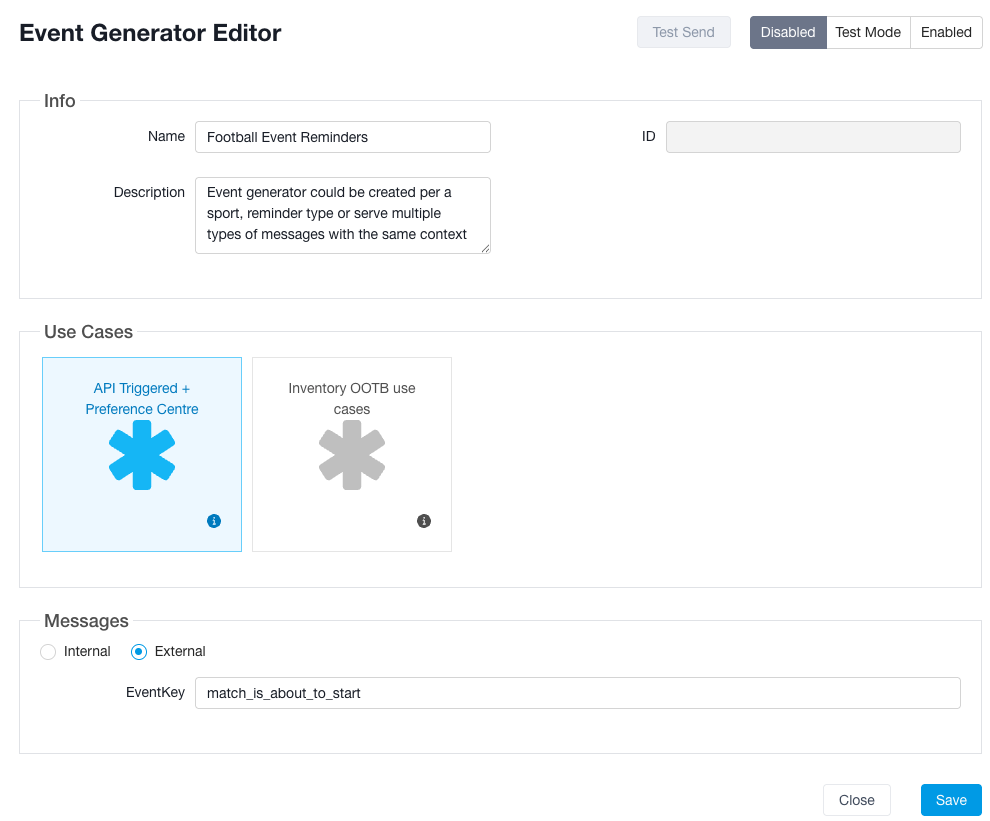
Task: Click the Close button
Action: [x=857, y=800]
